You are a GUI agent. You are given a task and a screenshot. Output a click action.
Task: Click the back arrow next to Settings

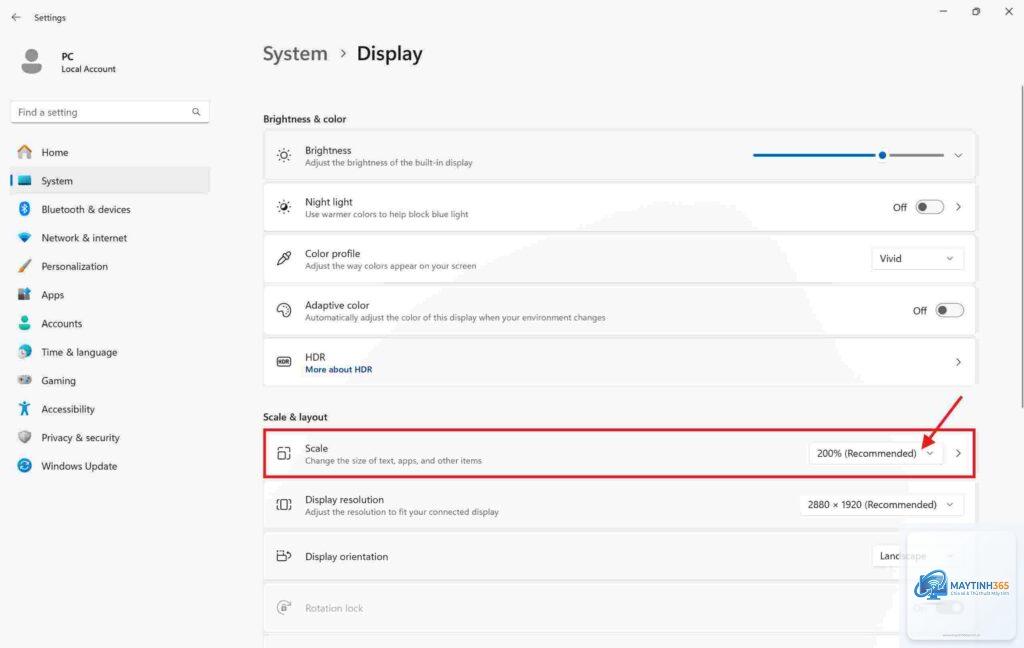coord(16,18)
